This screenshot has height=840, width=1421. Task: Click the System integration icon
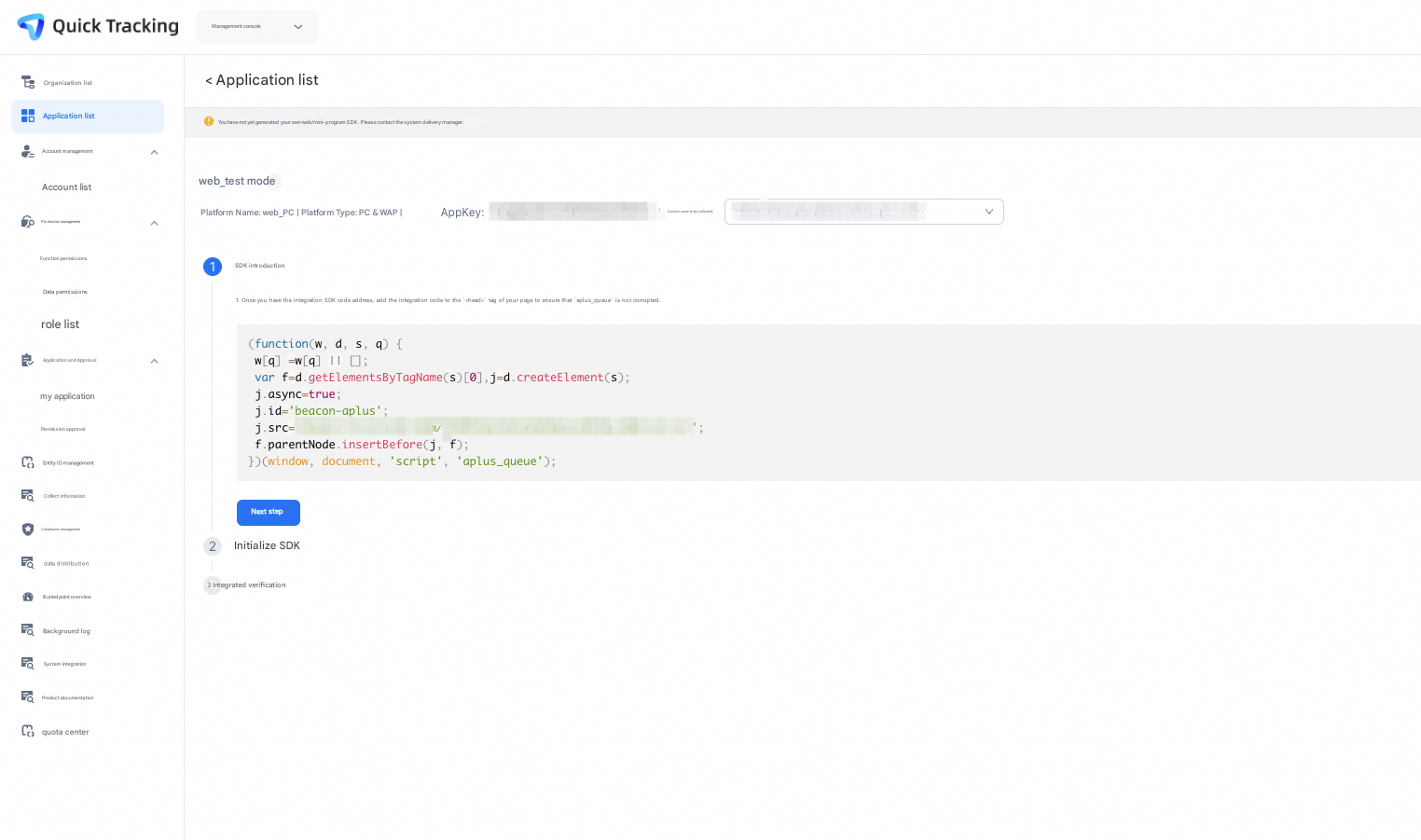pos(28,664)
